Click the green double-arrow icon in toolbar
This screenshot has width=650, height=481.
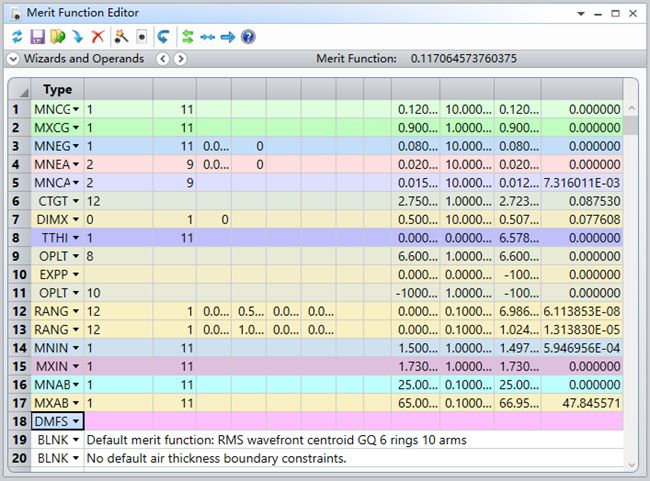click(186, 37)
